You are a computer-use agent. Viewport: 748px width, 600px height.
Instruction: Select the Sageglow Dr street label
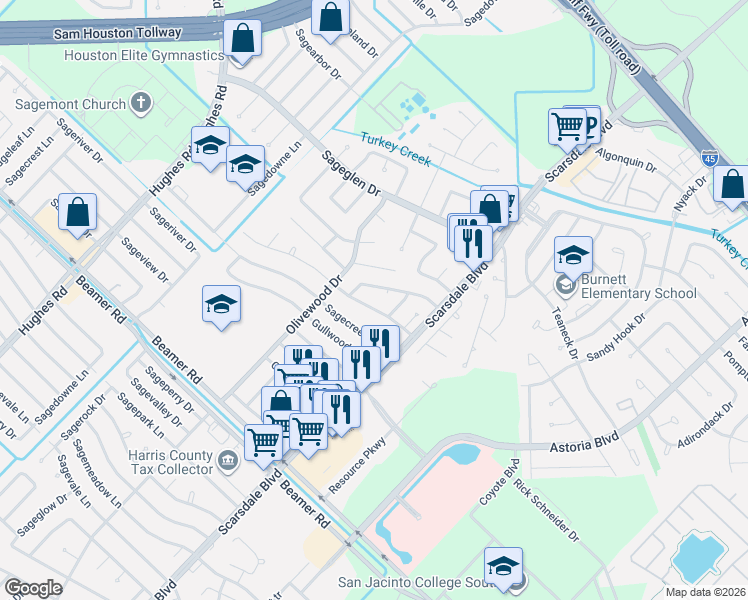click(x=42, y=516)
